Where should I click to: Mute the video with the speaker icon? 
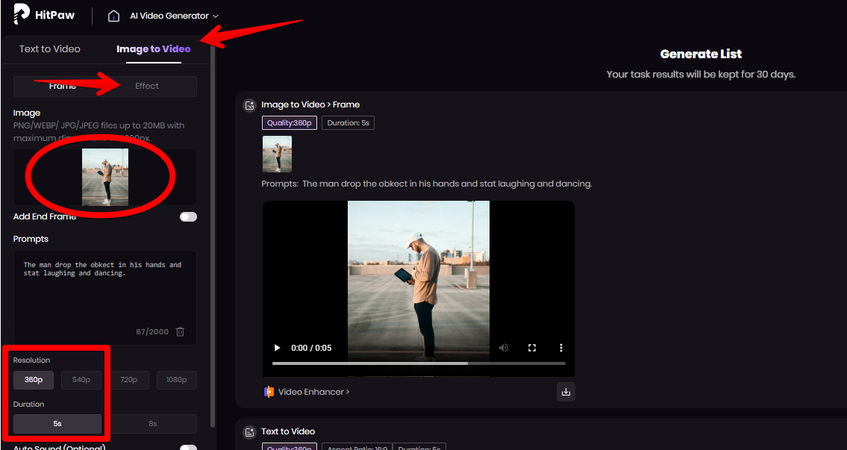click(503, 348)
